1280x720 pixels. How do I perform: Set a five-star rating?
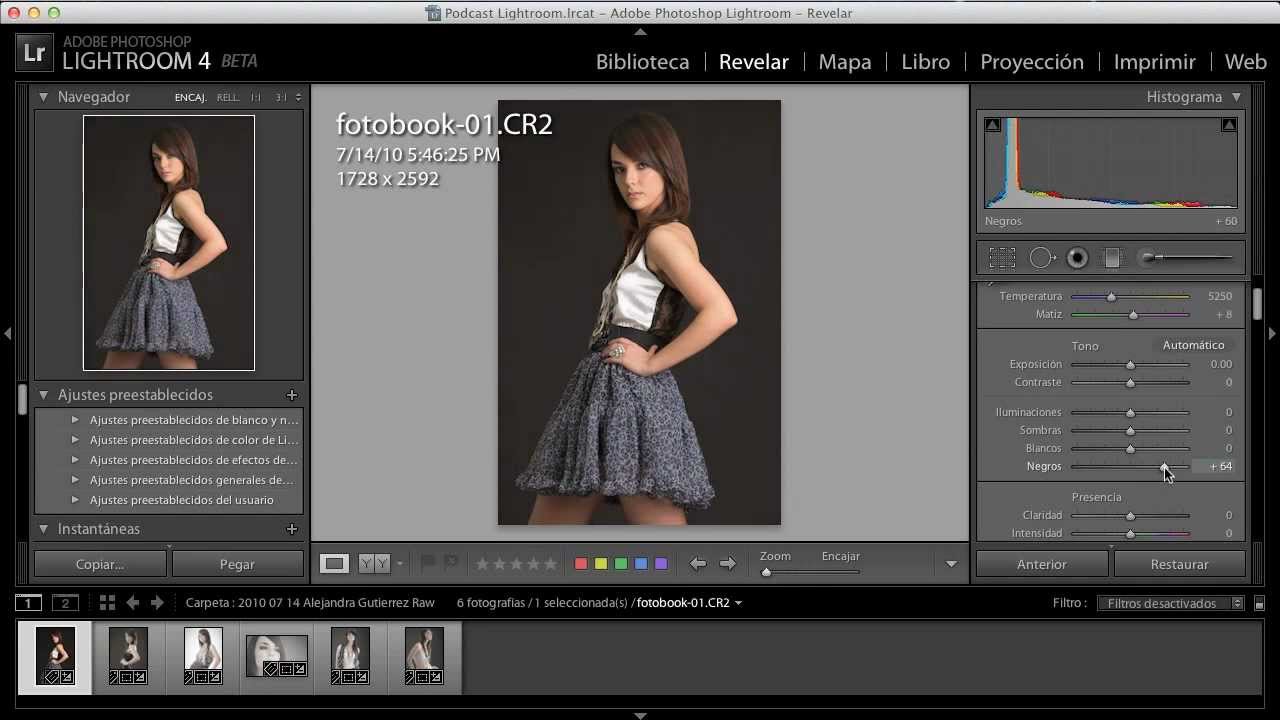pos(549,564)
